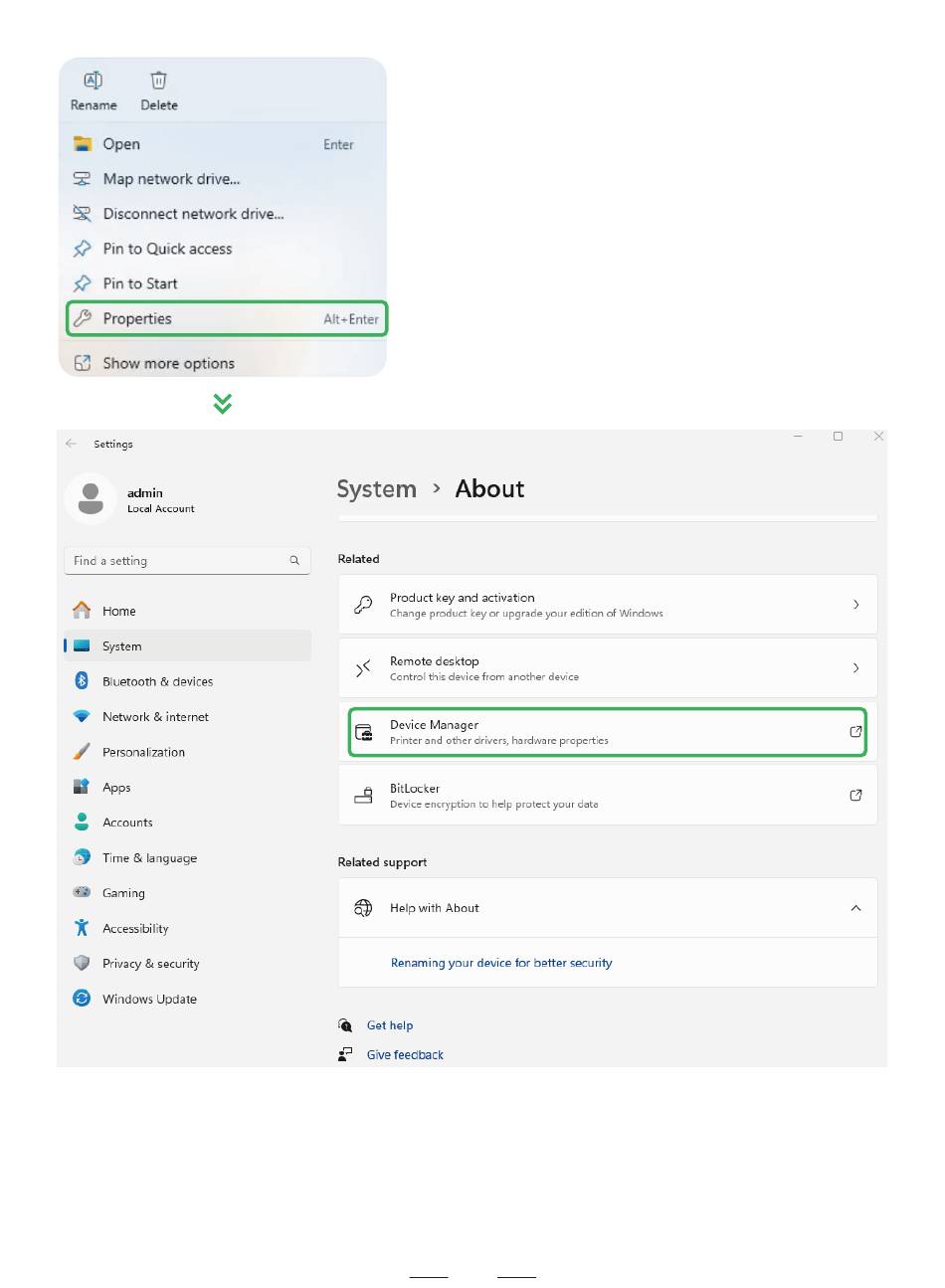The image size is (945, 1288).
Task: Go to Network & internet settings
Action: coord(155,717)
